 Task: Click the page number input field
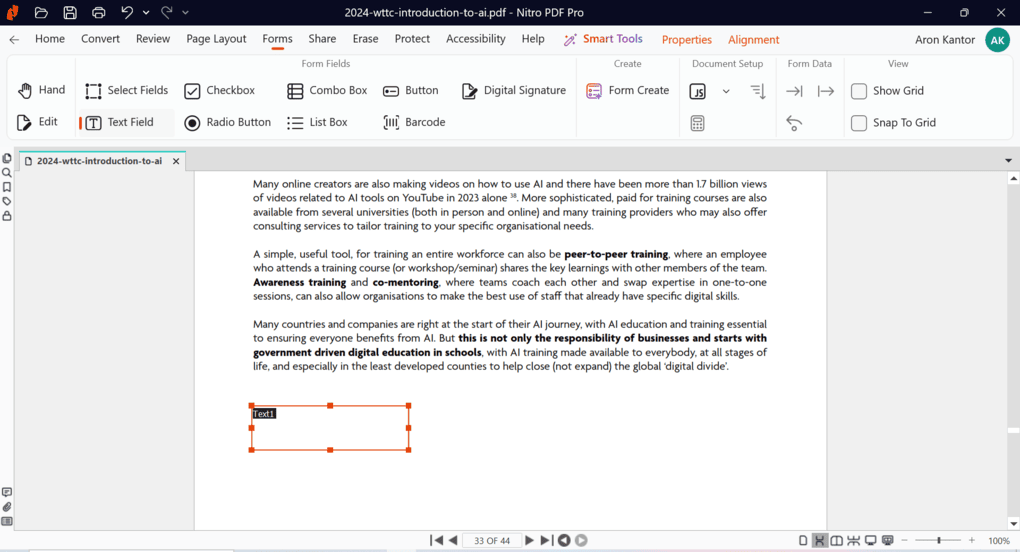click(492, 540)
